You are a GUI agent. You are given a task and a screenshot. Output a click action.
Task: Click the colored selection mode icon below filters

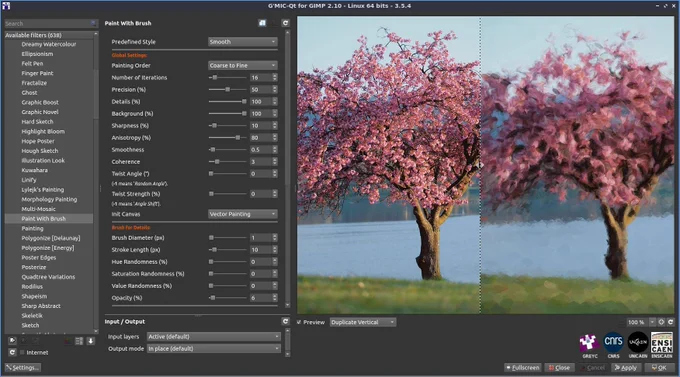coord(68,341)
